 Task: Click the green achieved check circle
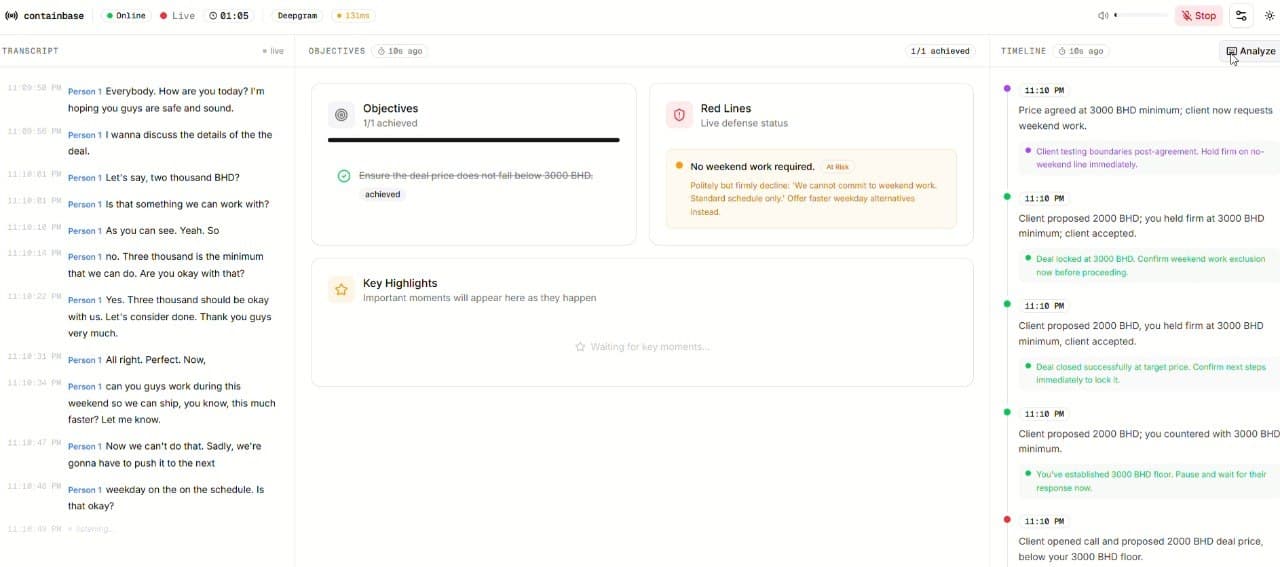click(344, 176)
